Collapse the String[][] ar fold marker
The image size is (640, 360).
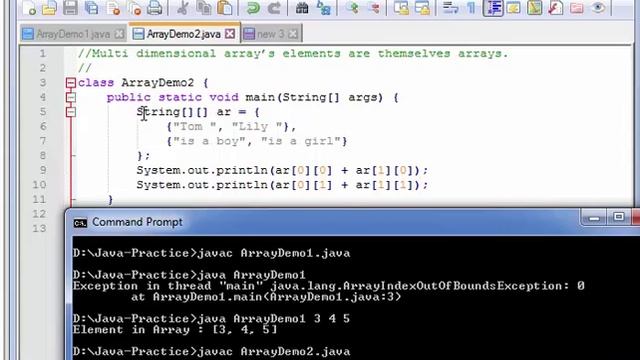[71, 112]
